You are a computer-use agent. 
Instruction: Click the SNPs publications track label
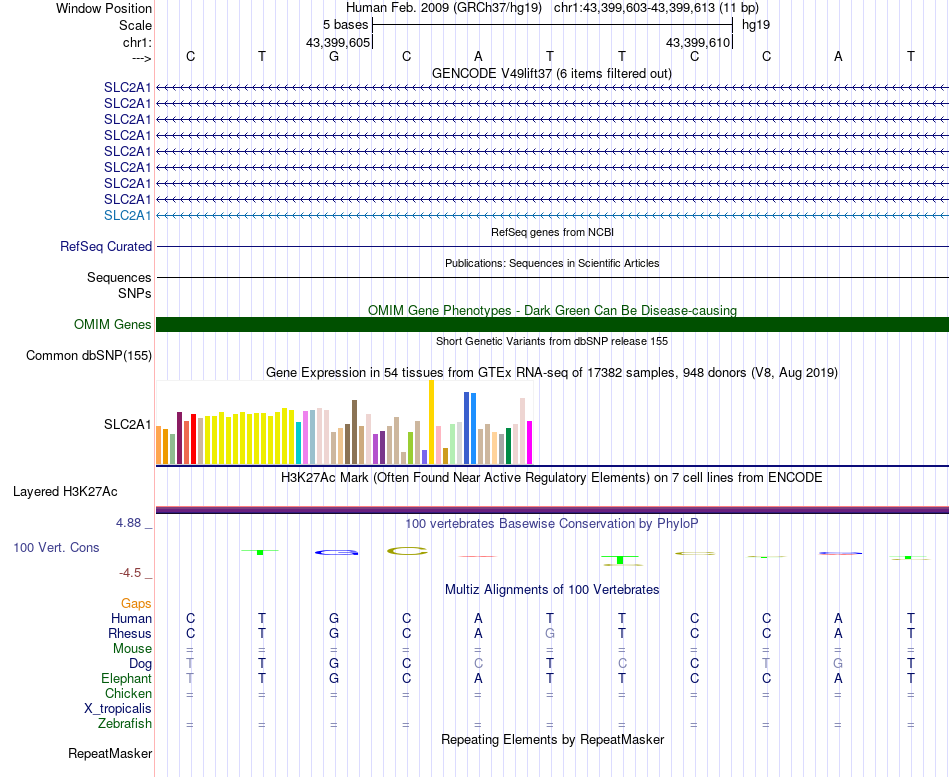(x=135, y=293)
